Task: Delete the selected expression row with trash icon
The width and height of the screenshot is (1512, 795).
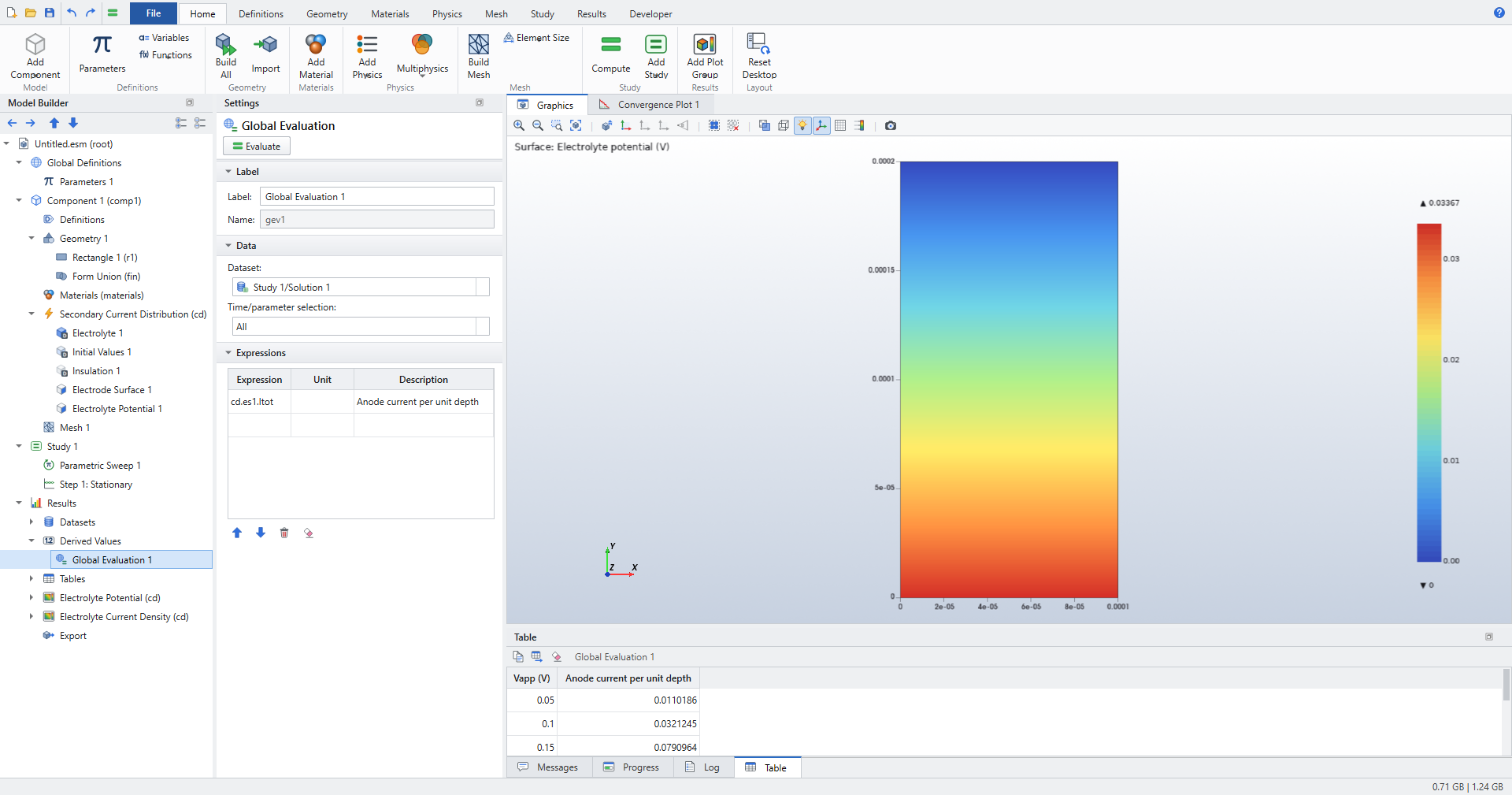Action: click(x=284, y=533)
